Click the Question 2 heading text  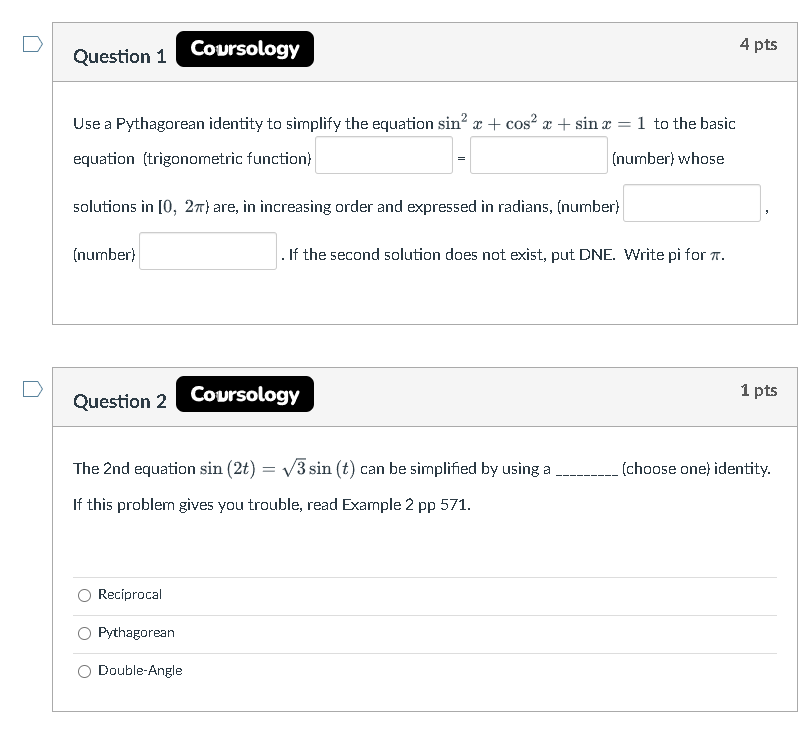[x=120, y=402]
